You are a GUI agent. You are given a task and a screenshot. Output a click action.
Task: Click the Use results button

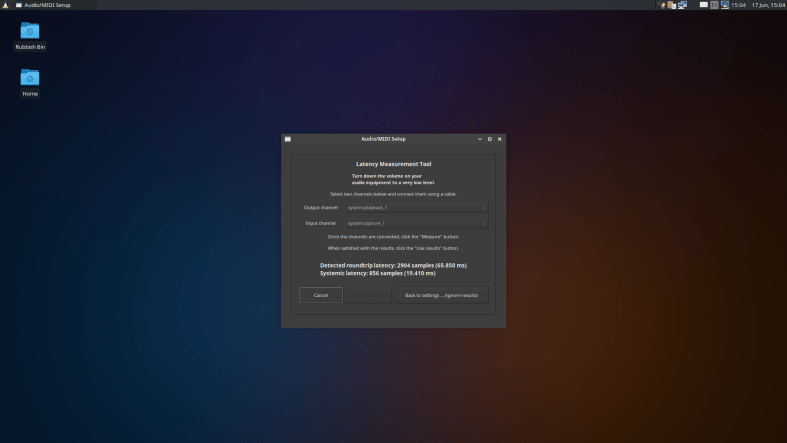point(368,295)
